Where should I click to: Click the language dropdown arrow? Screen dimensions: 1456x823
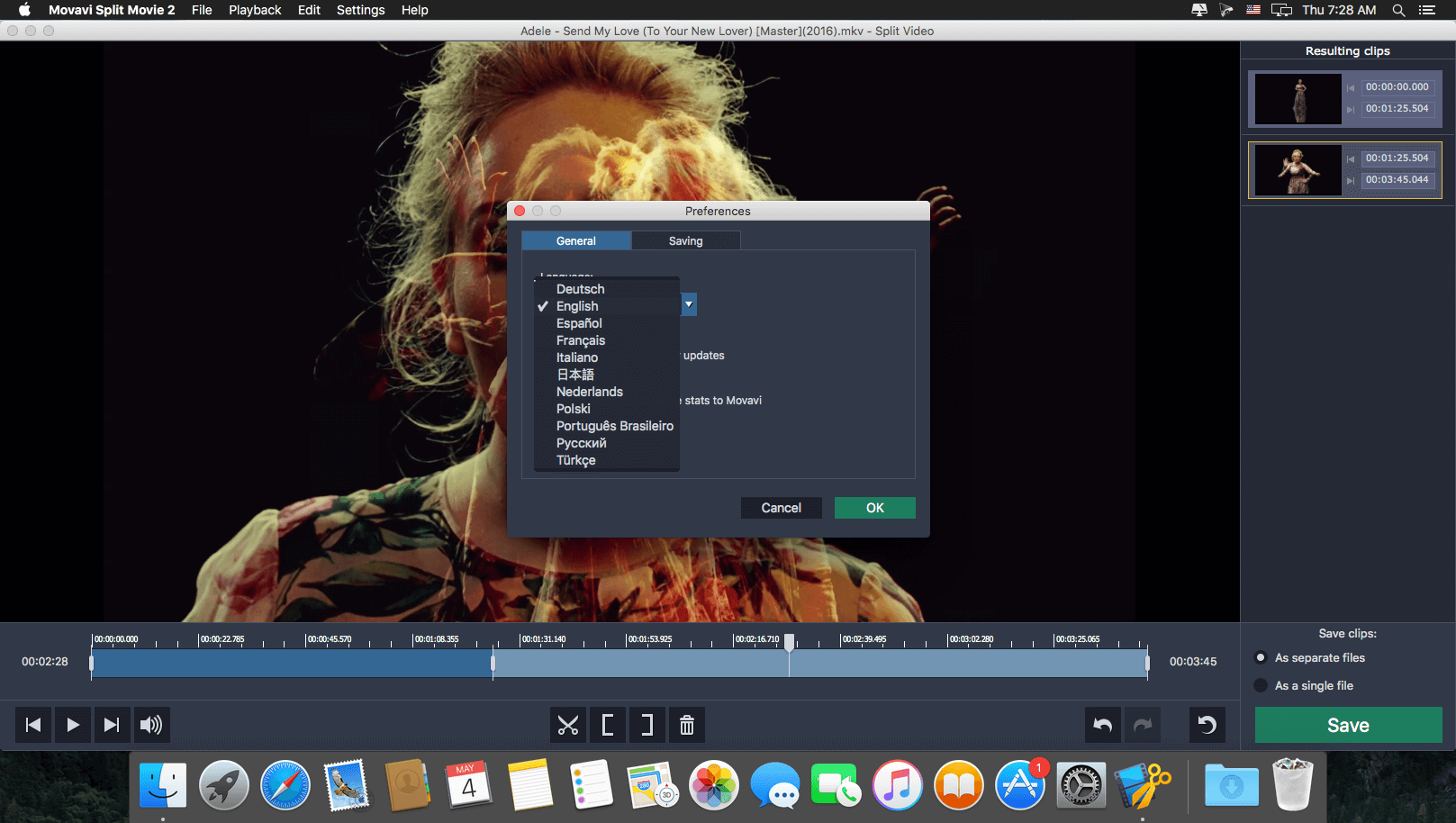(689, 304)
